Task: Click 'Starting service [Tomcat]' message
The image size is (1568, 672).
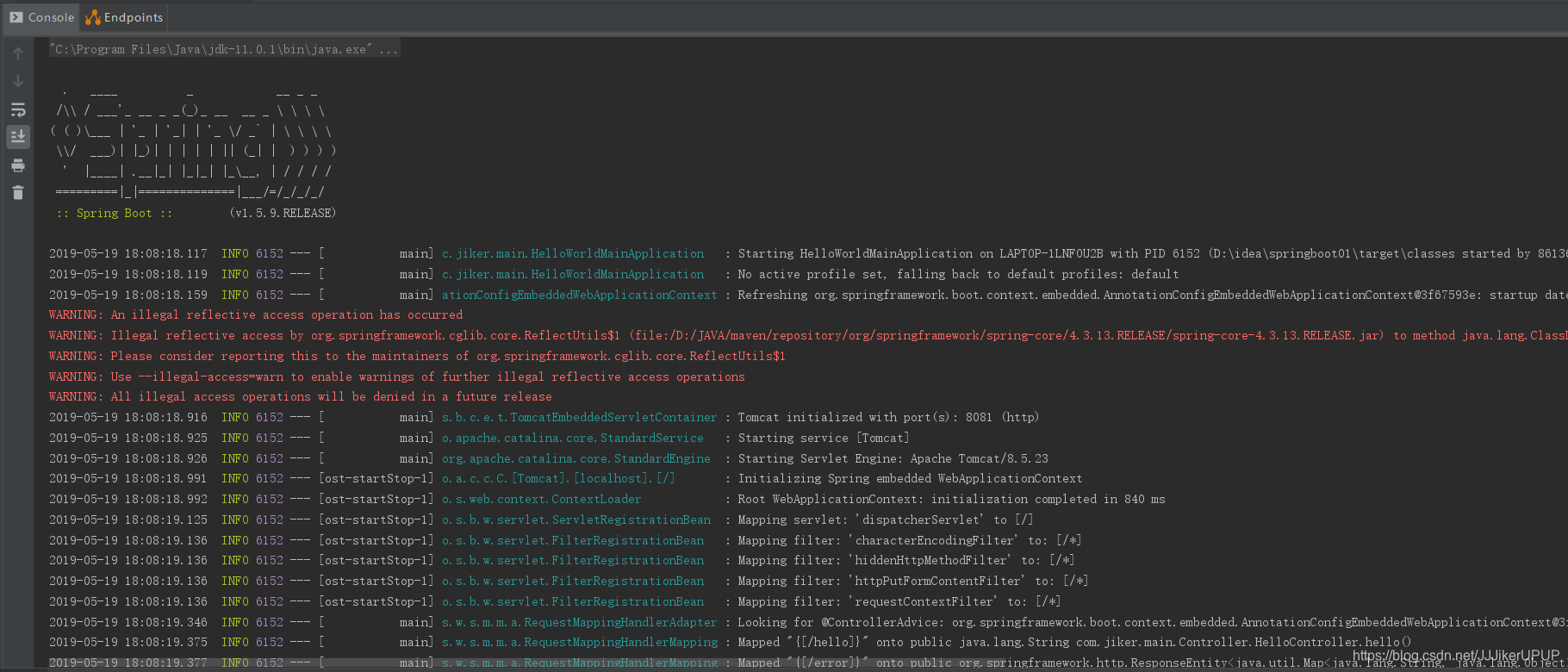Action: pos(823,439)
